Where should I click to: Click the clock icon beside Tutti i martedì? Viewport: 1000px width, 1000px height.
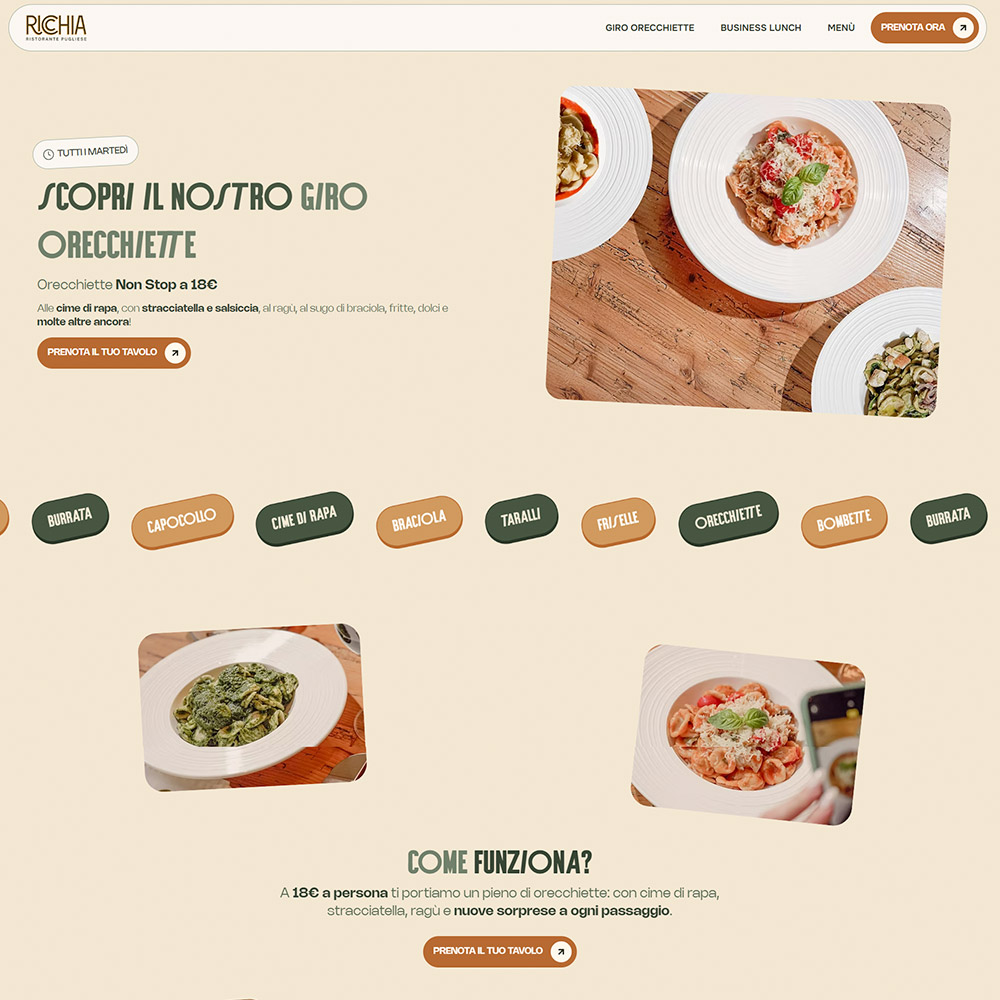[x=48, y=154]
